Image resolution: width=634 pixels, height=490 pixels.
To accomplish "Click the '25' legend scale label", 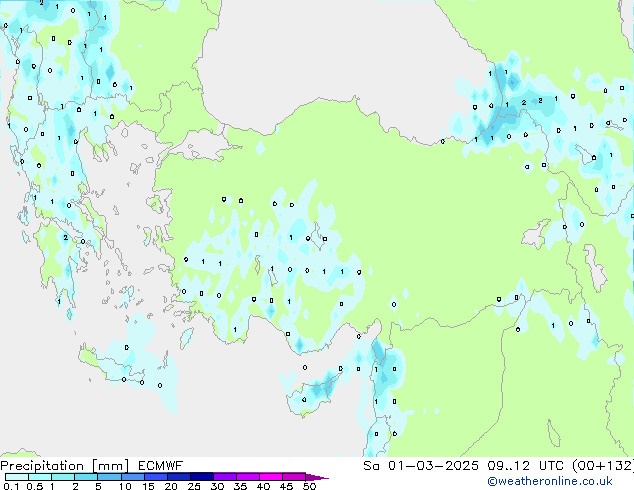I will pyautogui.click(x=194, y=486).
